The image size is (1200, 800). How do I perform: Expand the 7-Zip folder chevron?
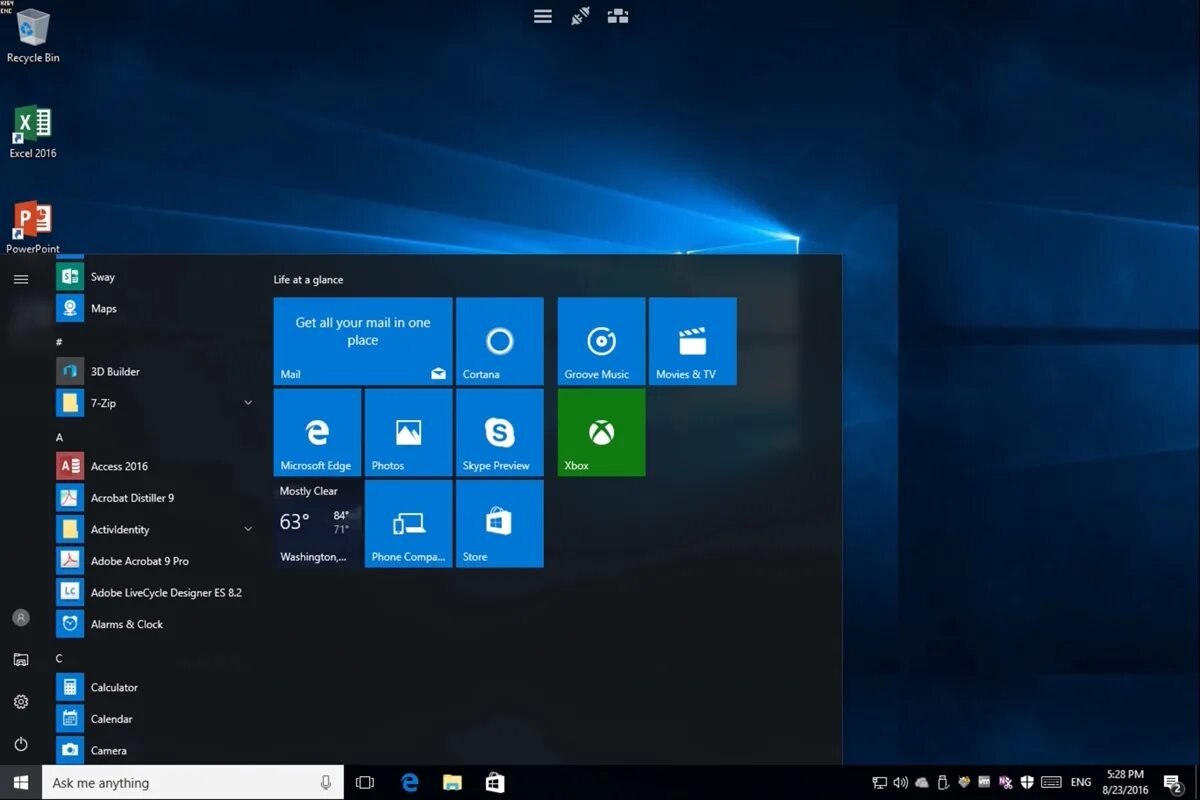pos(248,402)
